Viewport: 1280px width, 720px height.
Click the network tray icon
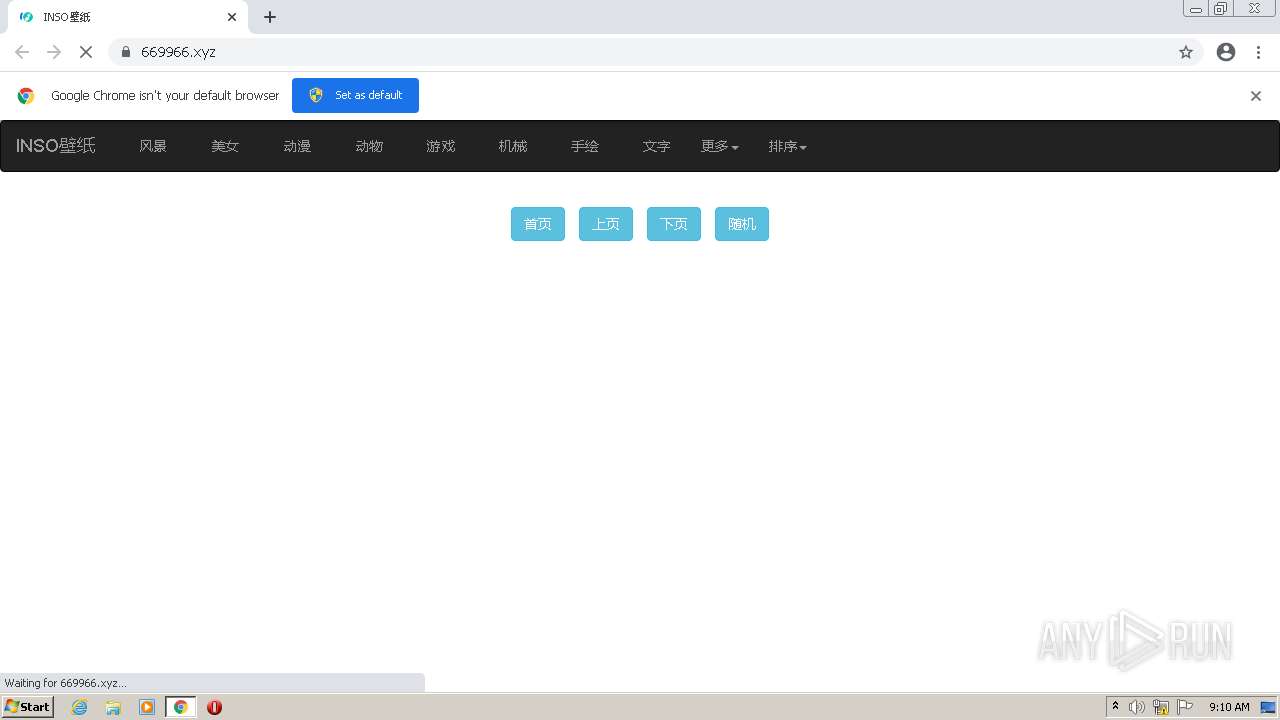tap(1161, 707)
